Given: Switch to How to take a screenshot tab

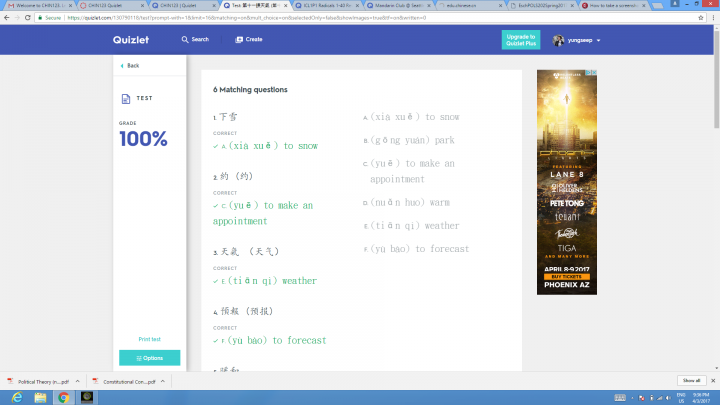Looking at the screenshot, I should [x=614, y=6].
